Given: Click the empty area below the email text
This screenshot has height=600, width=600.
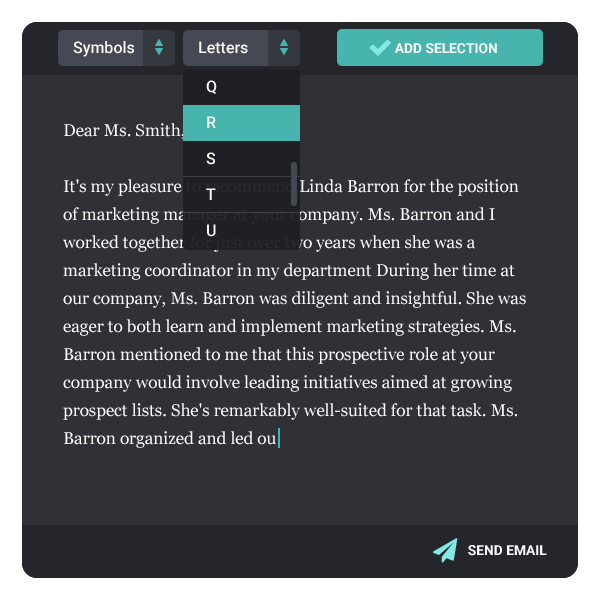Looking at the screenshot, I should pos(300,488).
